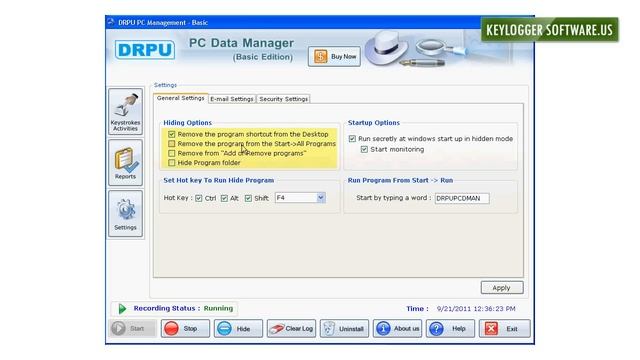Viewport: 640px width, 360px height.
Task: Open Keystrokes Activities panel
Action: [x=125, y=111]
